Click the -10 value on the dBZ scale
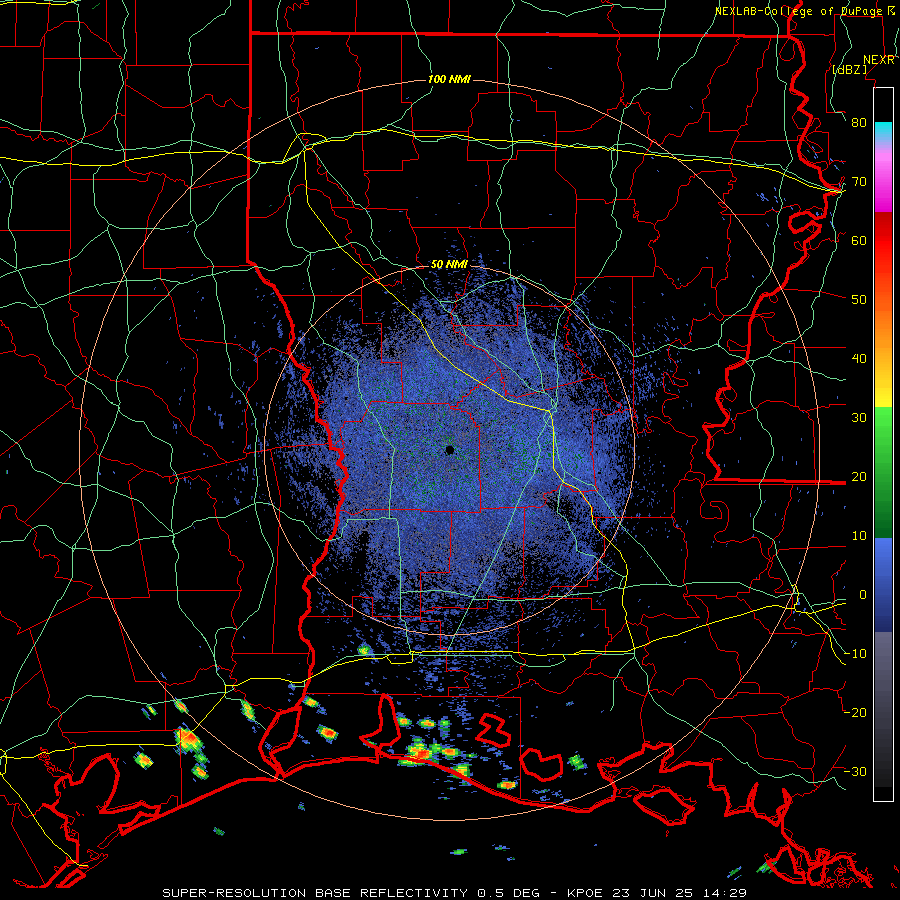The height and width of the screenshot is (900, 900). click(x=855, y=654)
